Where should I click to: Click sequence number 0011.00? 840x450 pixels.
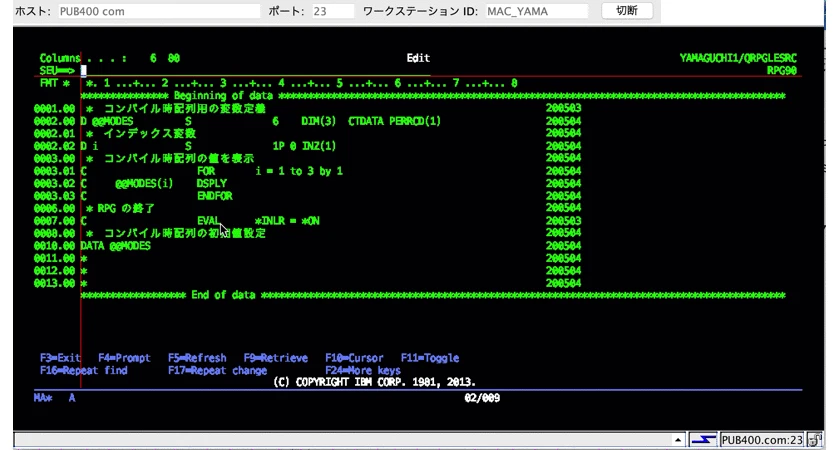54,258
